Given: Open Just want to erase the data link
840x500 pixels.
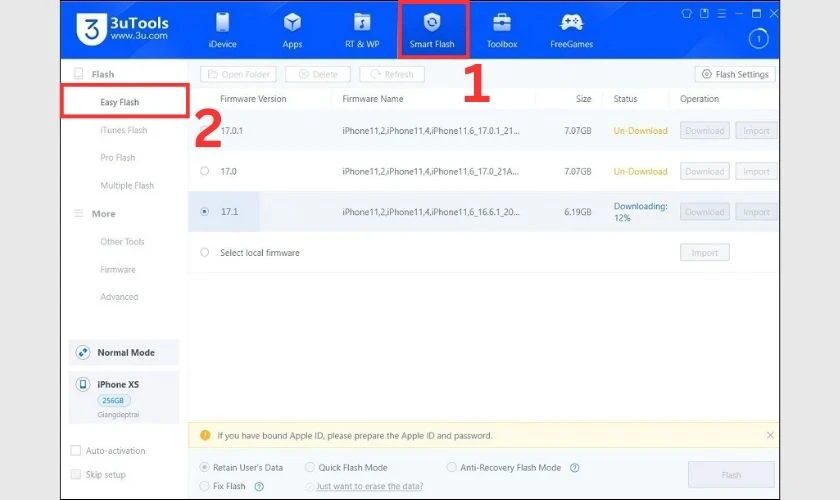Looking at the screenshot, I should 370,486.
